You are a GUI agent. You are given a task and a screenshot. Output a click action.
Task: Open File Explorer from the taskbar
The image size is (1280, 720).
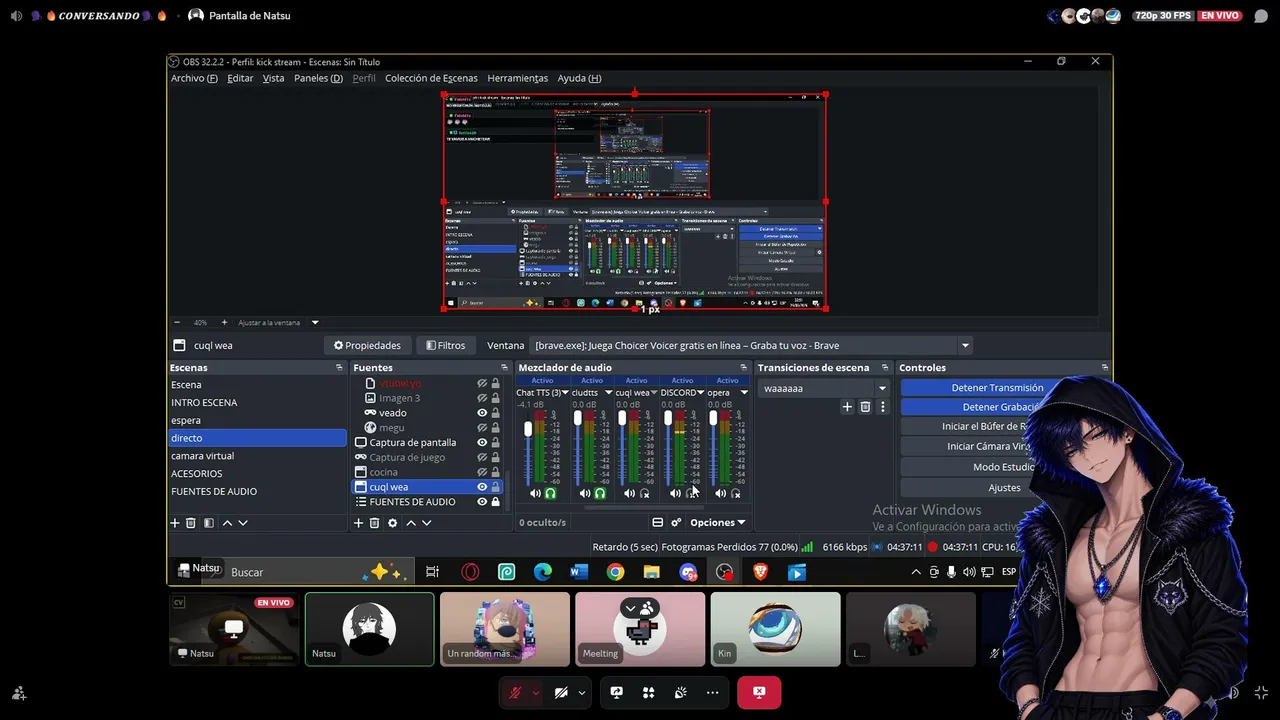(x=652, y=572)
